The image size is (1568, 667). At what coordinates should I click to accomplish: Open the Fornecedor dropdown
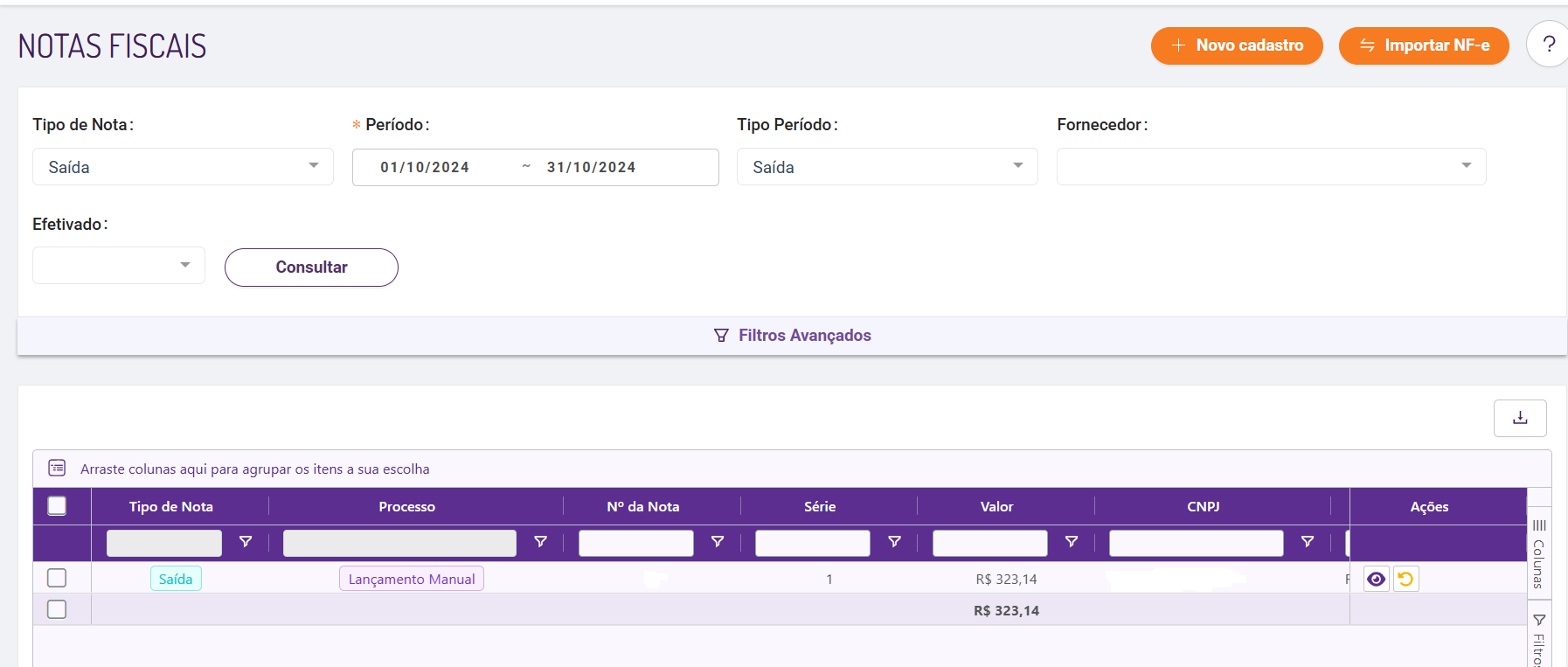pyautogui.click(x=1271, y=167)
